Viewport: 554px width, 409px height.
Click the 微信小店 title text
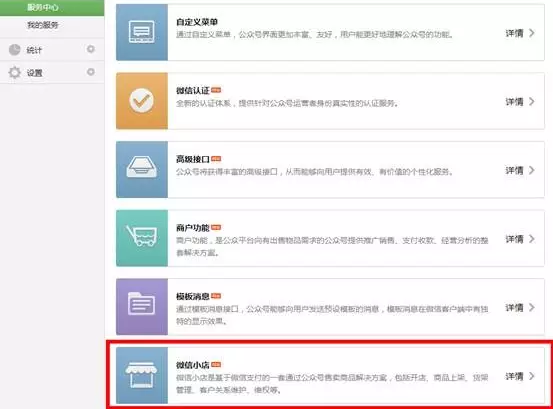click(x=193, y=365)
